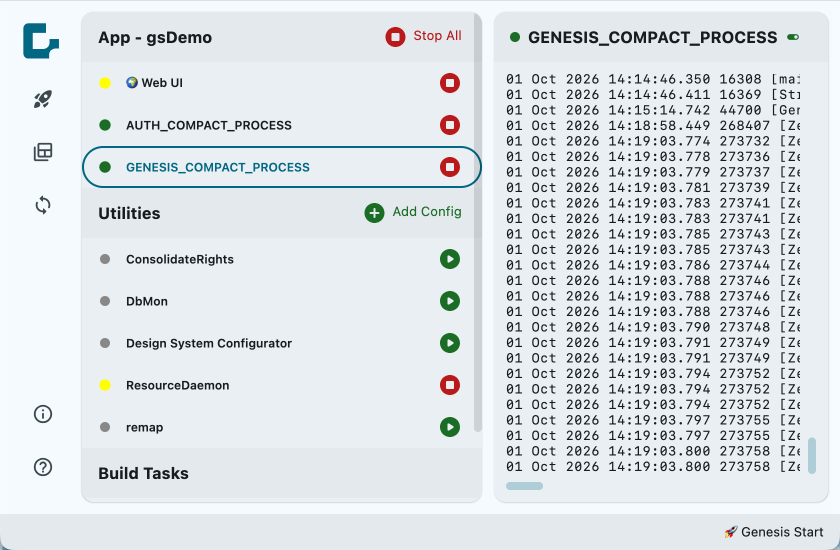Run the ConsolidateRights utility
840x550 pixels.
(x=450, y=259)
